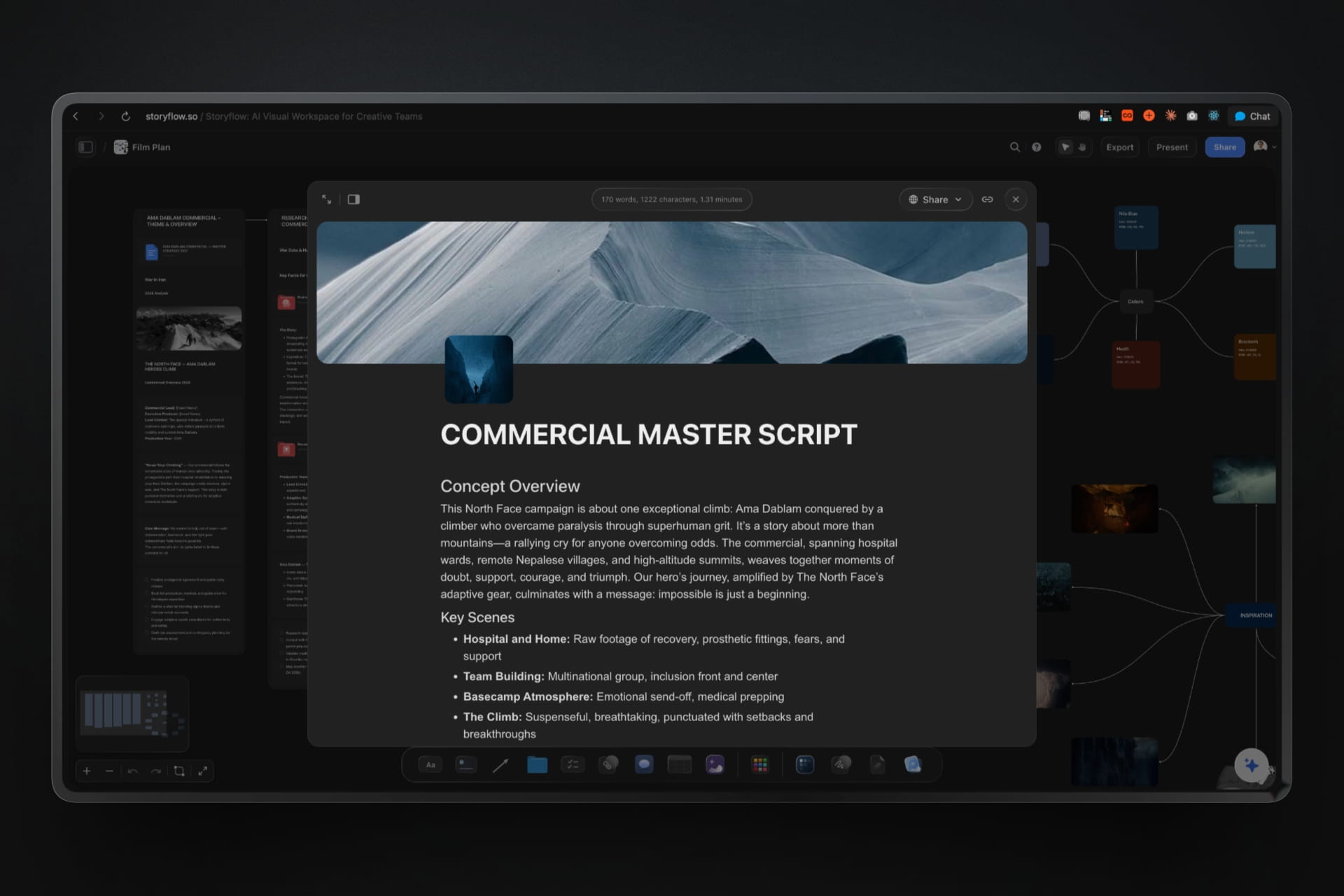1344x896 pixels.
Task: Select the Nile Blue color card
Action: [1136, 227]
